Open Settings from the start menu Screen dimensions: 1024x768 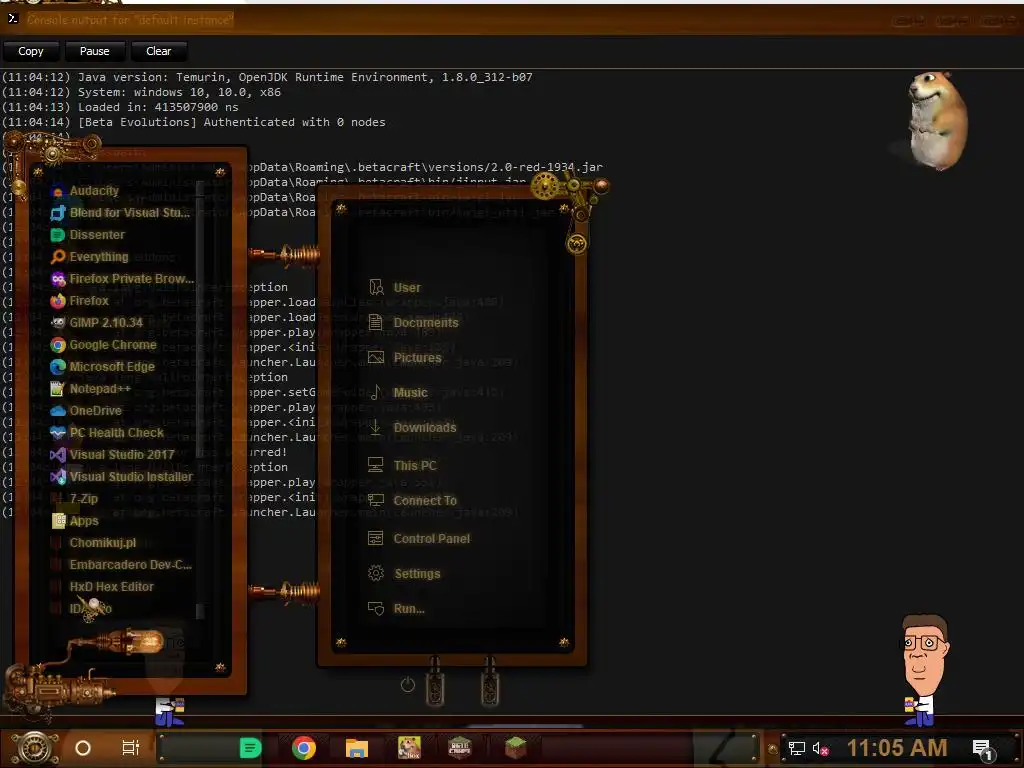tap(404, 573)
